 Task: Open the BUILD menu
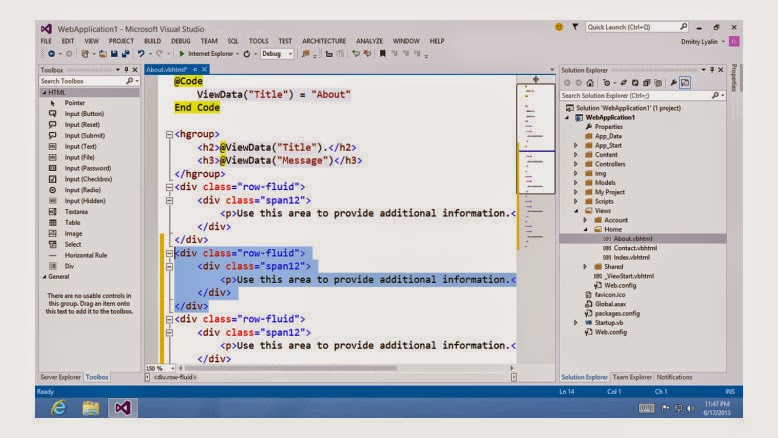pos(152,41)
